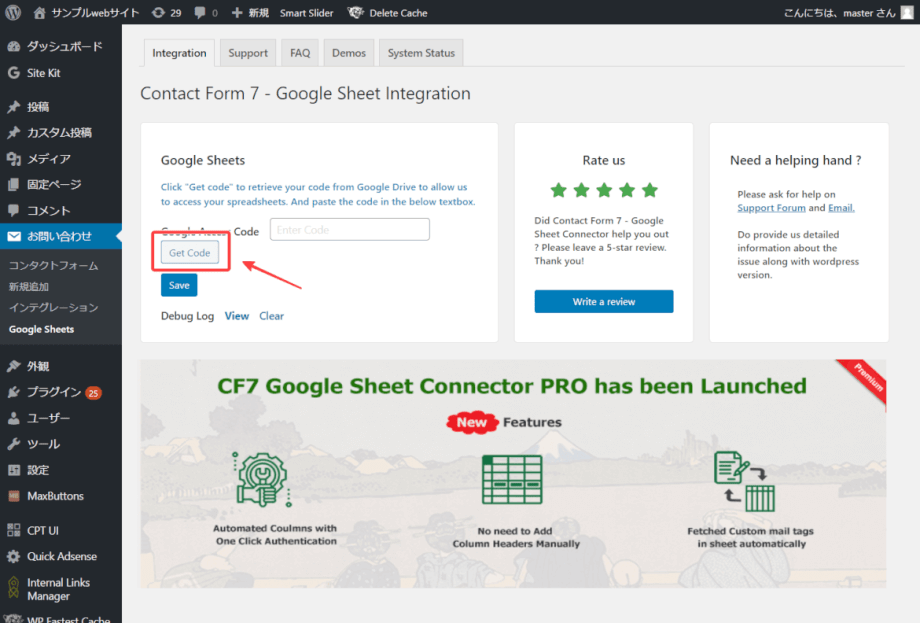
Task: Click the Site Kit G icon
Action: (13, 73)
